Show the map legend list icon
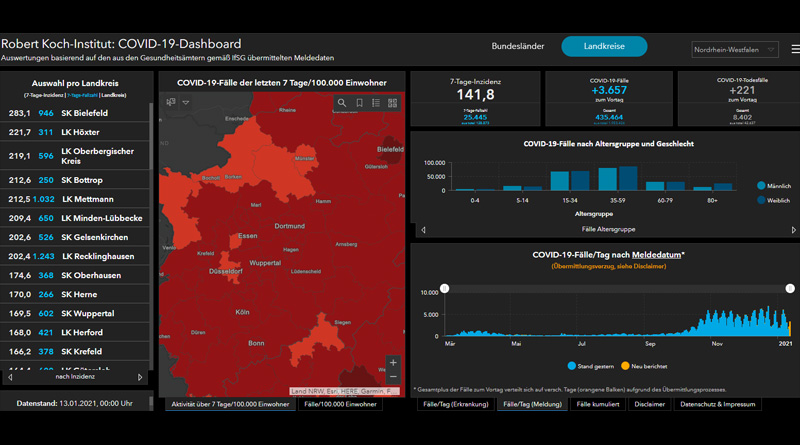Image resolution: width=800 pixels, height=445 pixels. [x=376, y=103]
